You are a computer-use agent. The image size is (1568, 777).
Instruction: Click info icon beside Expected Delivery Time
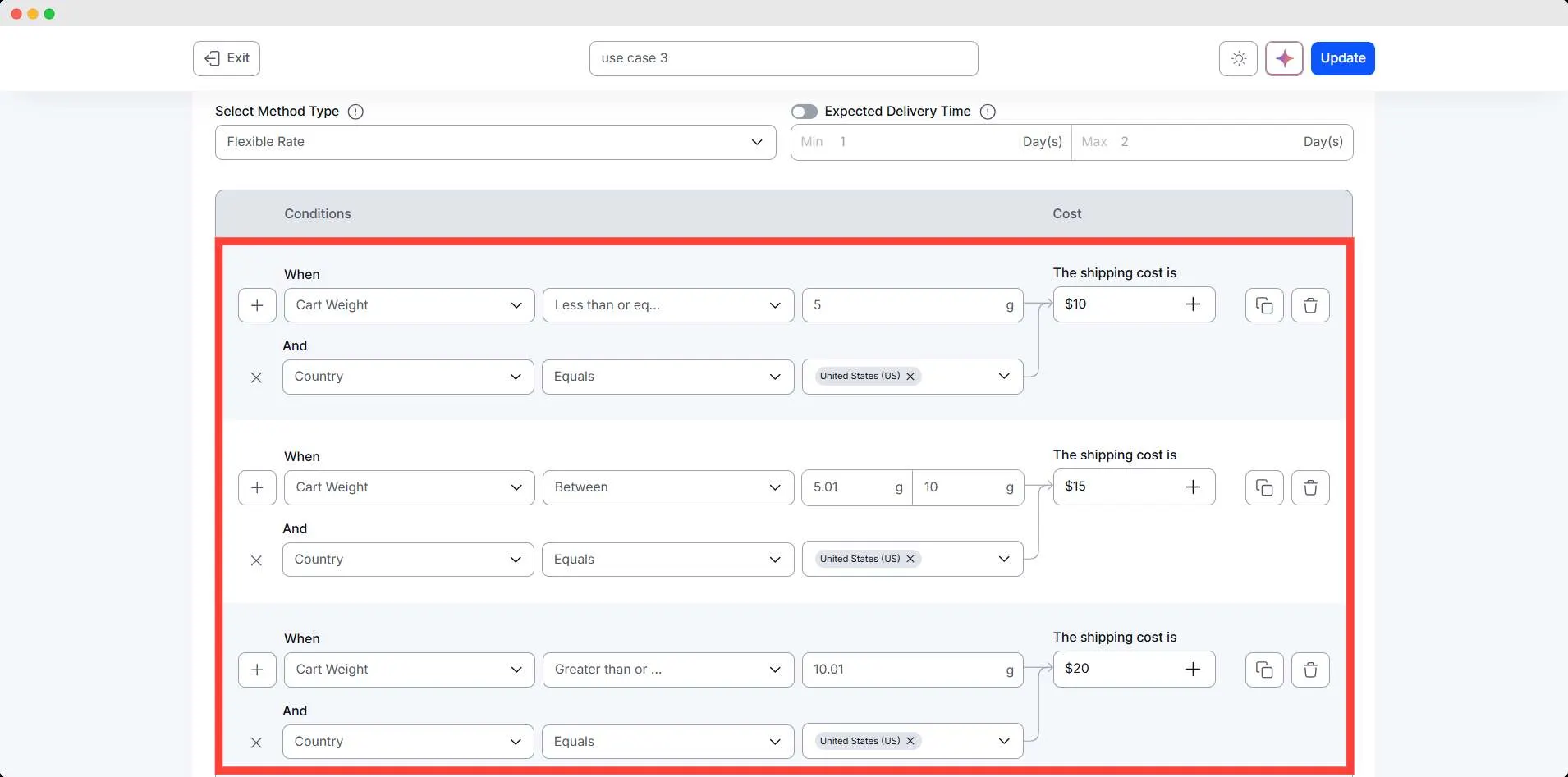point(988,112)
